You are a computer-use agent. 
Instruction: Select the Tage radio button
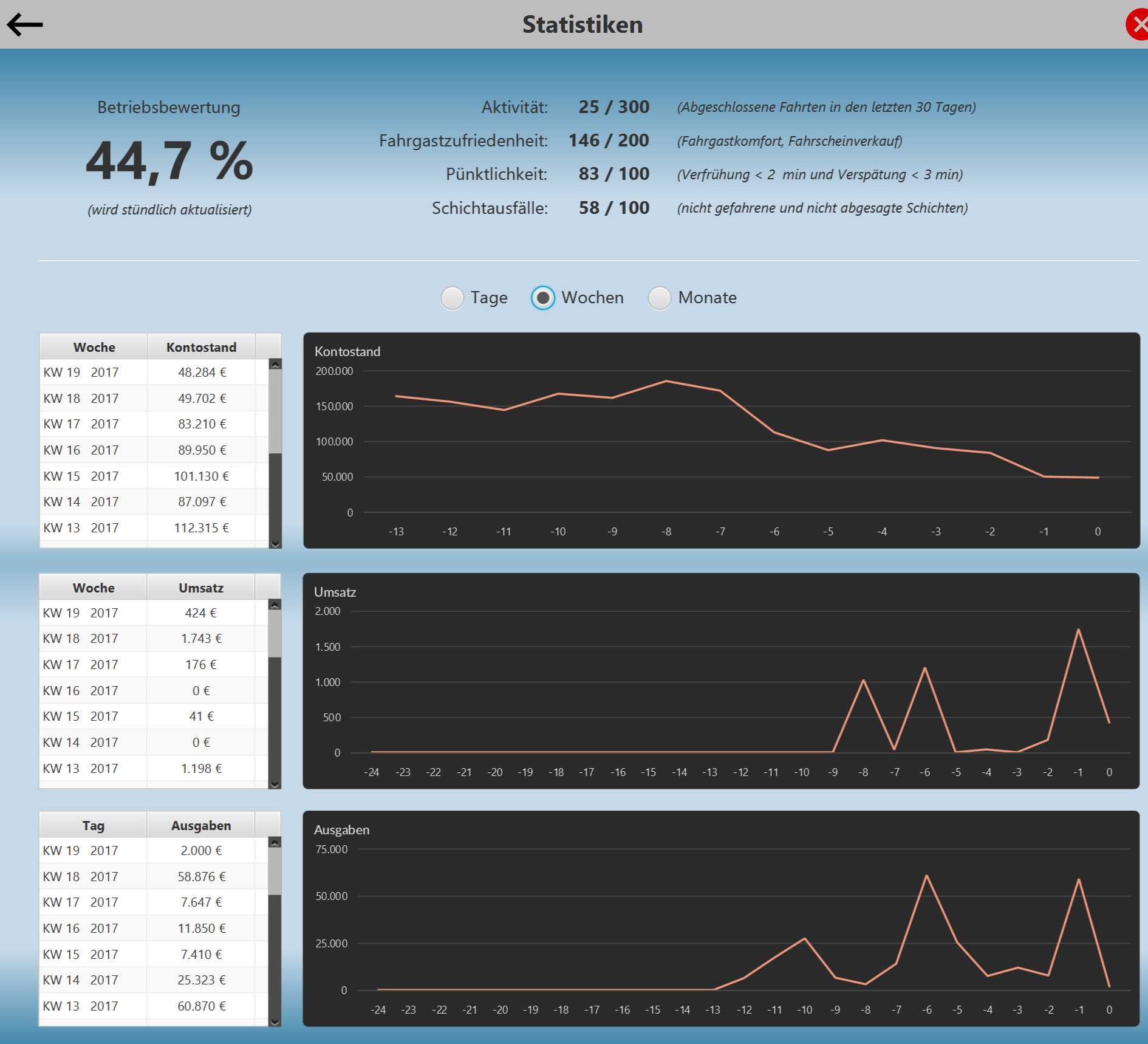(452, 298)
